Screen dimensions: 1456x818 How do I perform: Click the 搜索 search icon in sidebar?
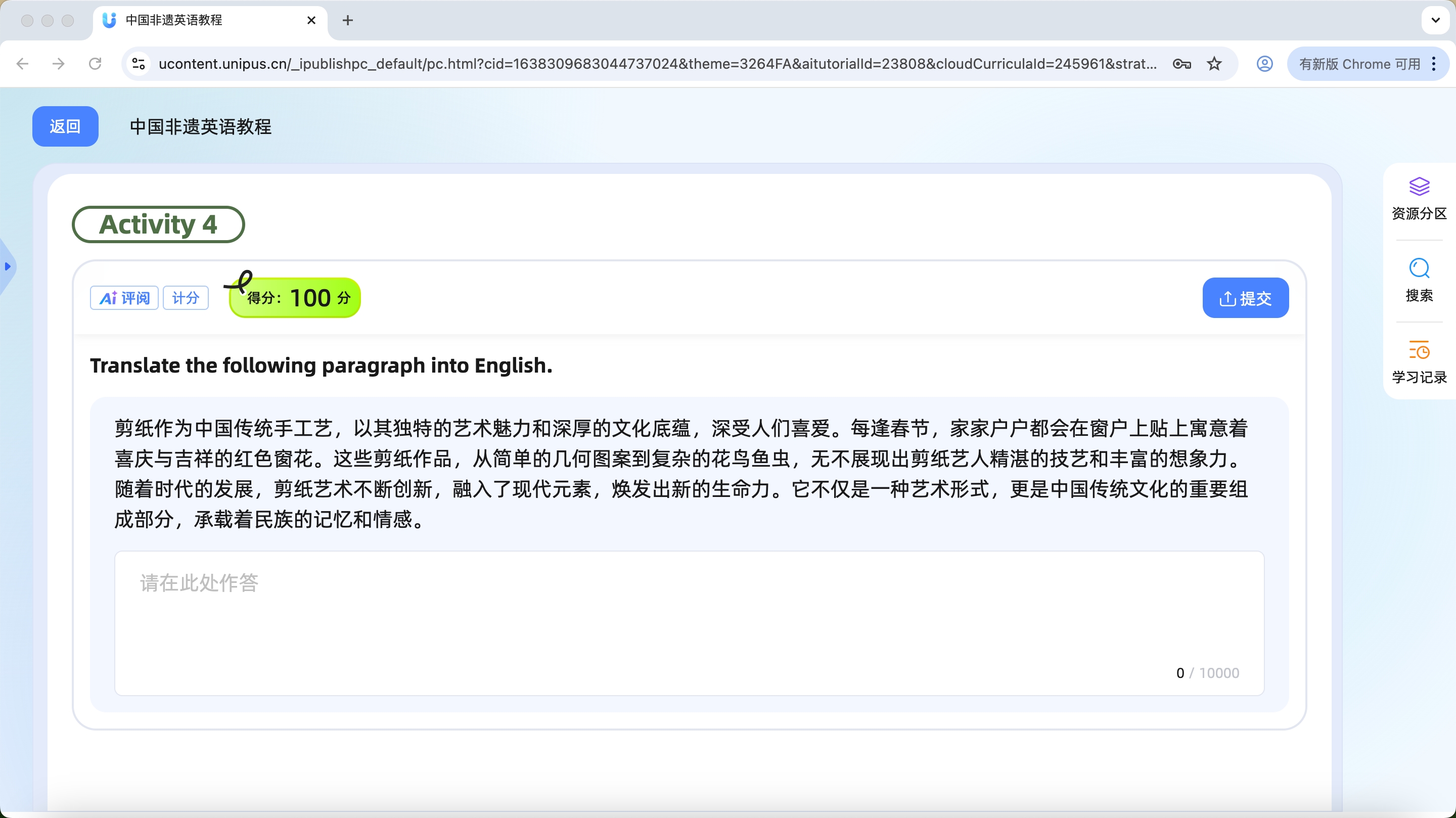coord(1419,268)
